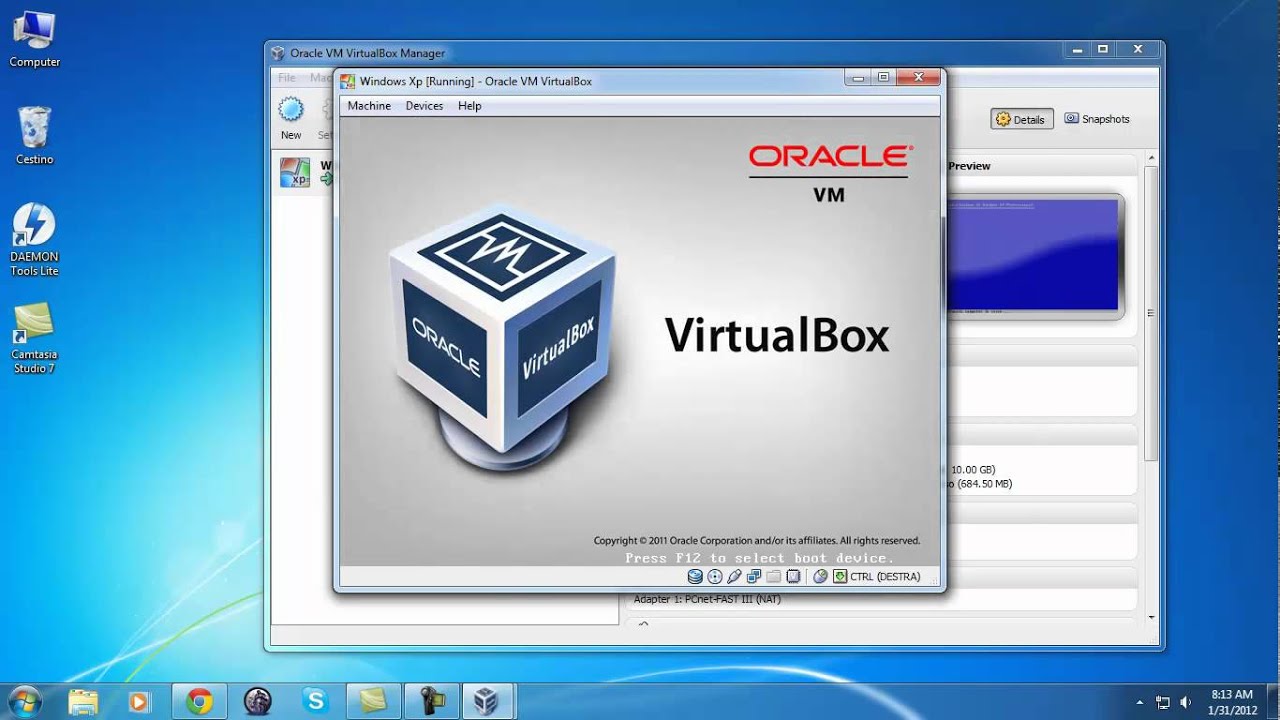
Task: Open Camtasia Studio 7 desktop shortcut
Action: click(x=34, y=337)
